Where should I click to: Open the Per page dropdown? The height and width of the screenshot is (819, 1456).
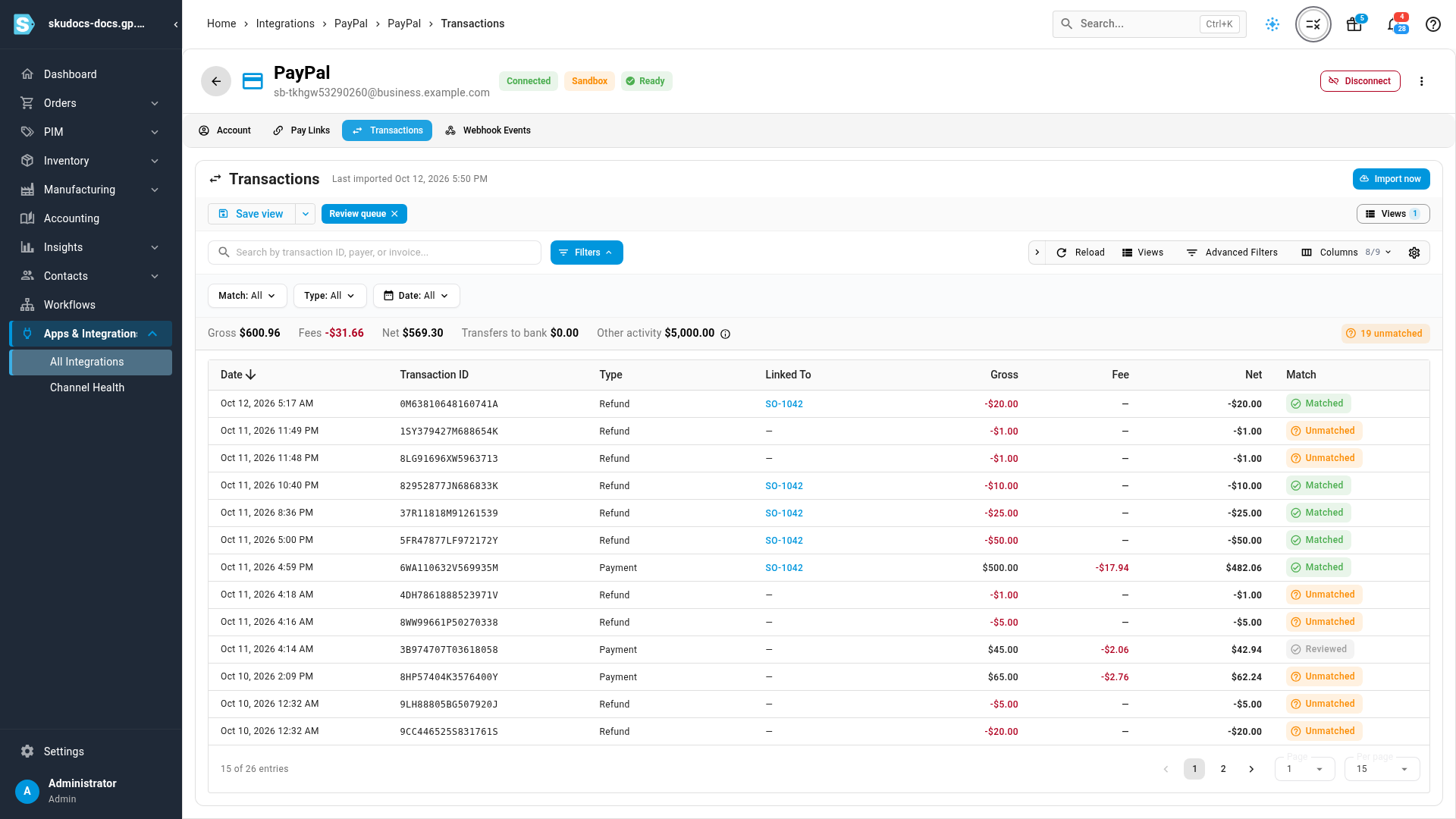(x=1382, y=769)
